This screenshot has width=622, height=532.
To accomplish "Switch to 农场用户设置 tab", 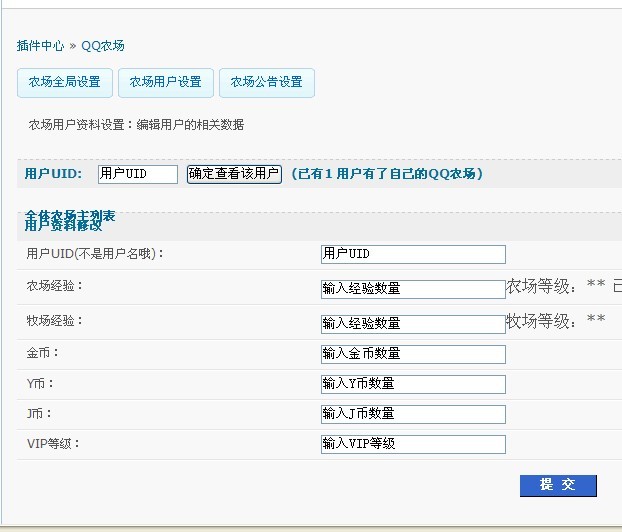I will click(166, 83).
